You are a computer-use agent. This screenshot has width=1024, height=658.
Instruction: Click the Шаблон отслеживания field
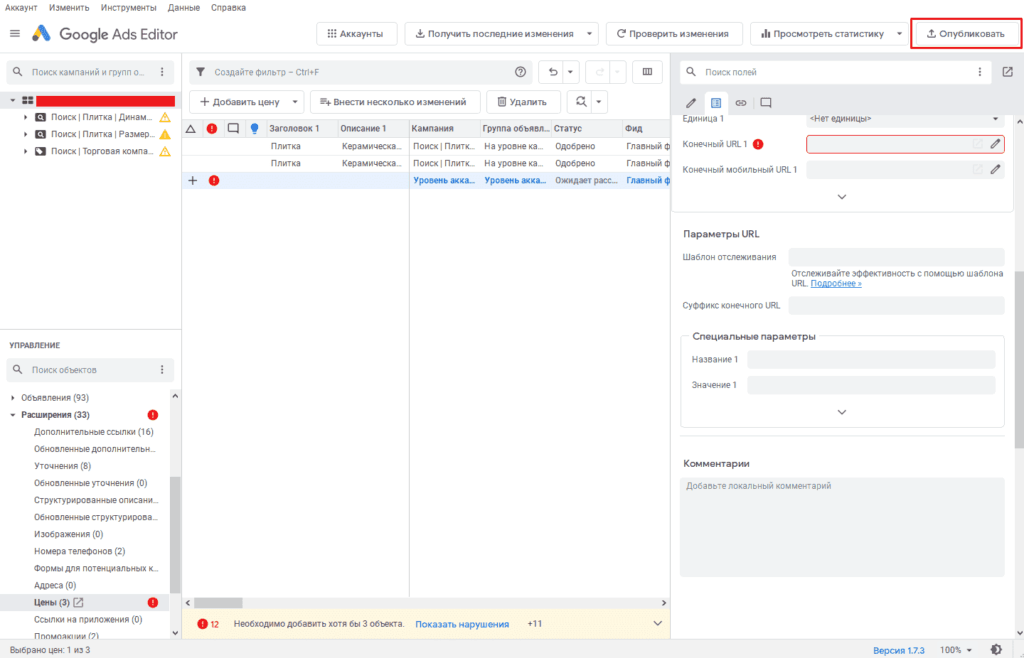pos(896,257)
